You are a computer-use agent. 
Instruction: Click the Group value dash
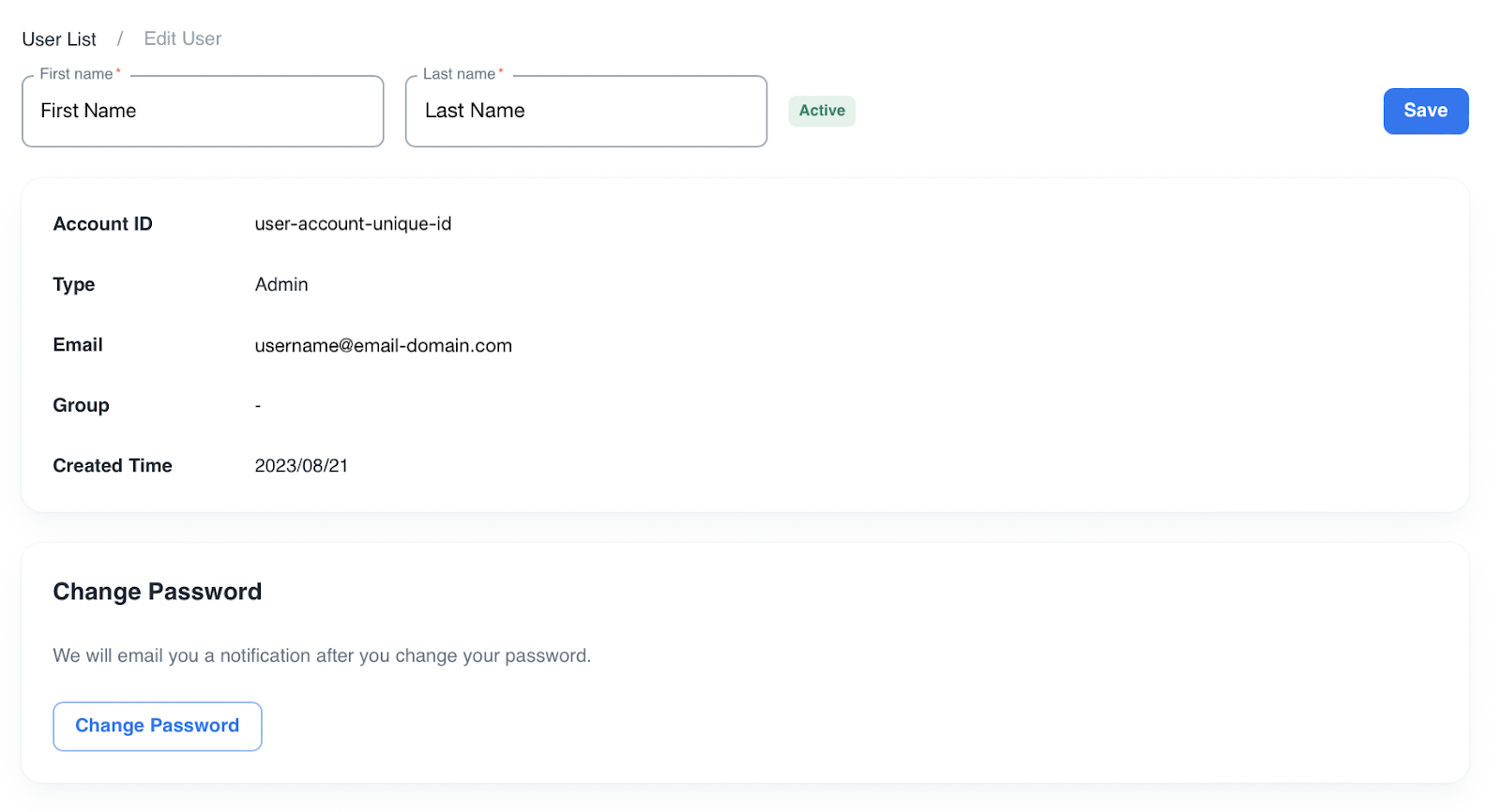click(x=258, y=406)
